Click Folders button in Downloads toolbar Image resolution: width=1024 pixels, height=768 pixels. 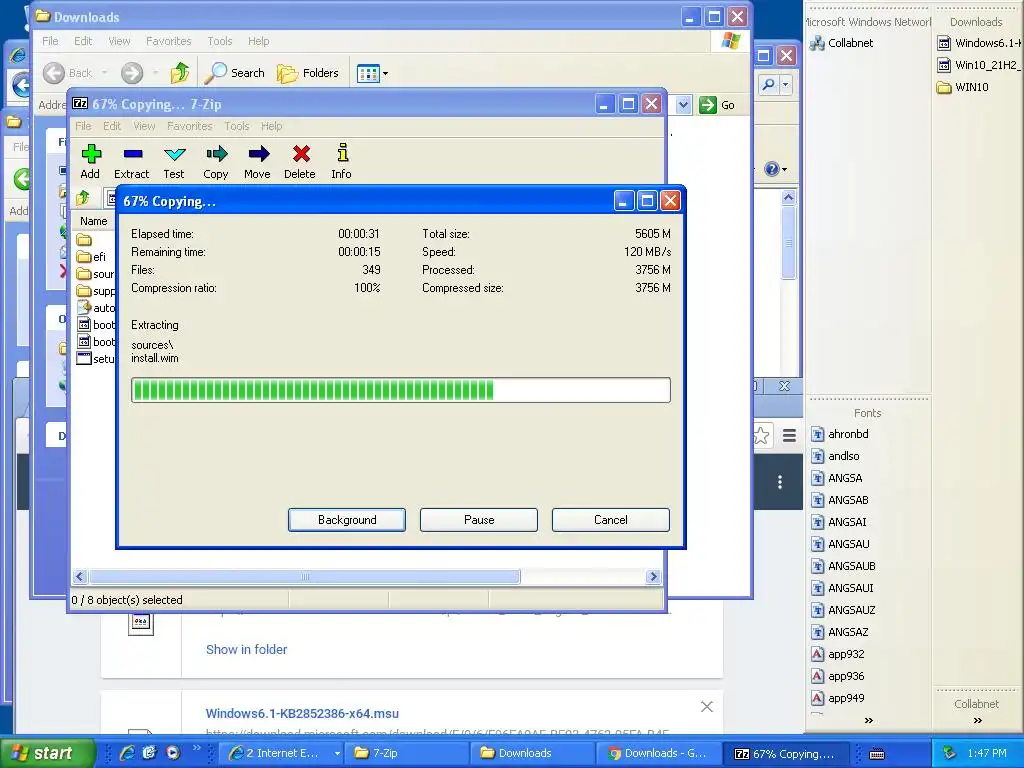tap(307, 73)
